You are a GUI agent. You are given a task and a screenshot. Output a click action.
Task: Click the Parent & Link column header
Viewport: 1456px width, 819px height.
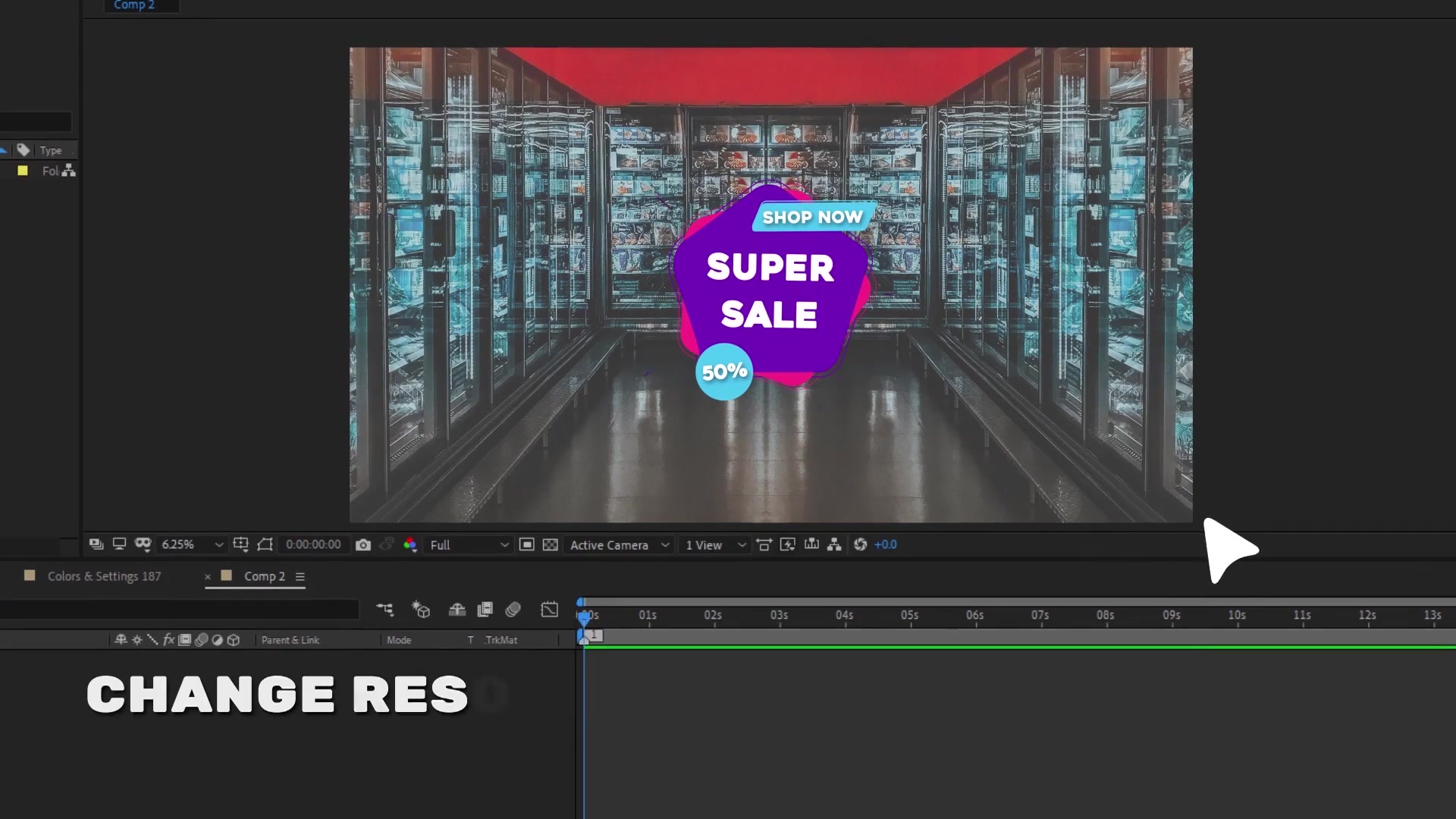click(290, 640)
